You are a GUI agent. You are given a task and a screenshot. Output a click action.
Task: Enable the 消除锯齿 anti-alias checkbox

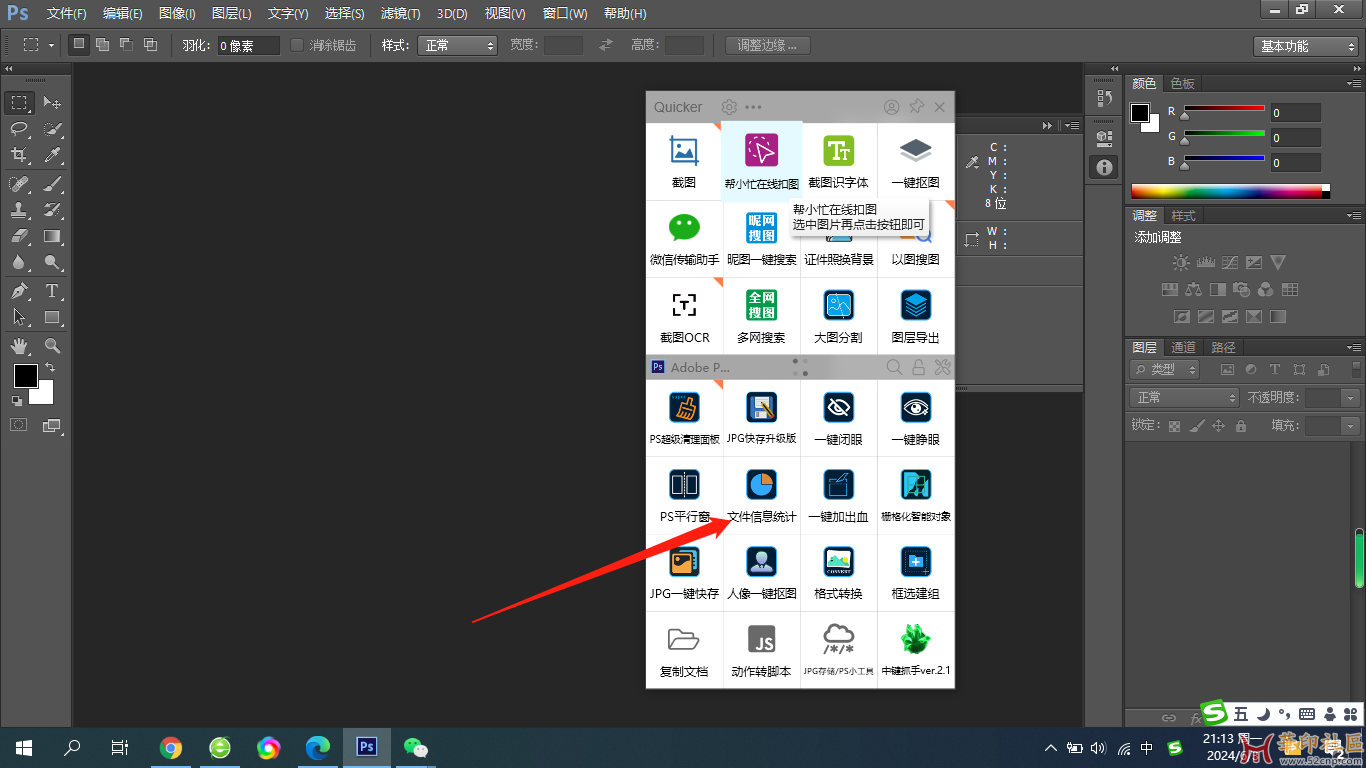(297, 45)
